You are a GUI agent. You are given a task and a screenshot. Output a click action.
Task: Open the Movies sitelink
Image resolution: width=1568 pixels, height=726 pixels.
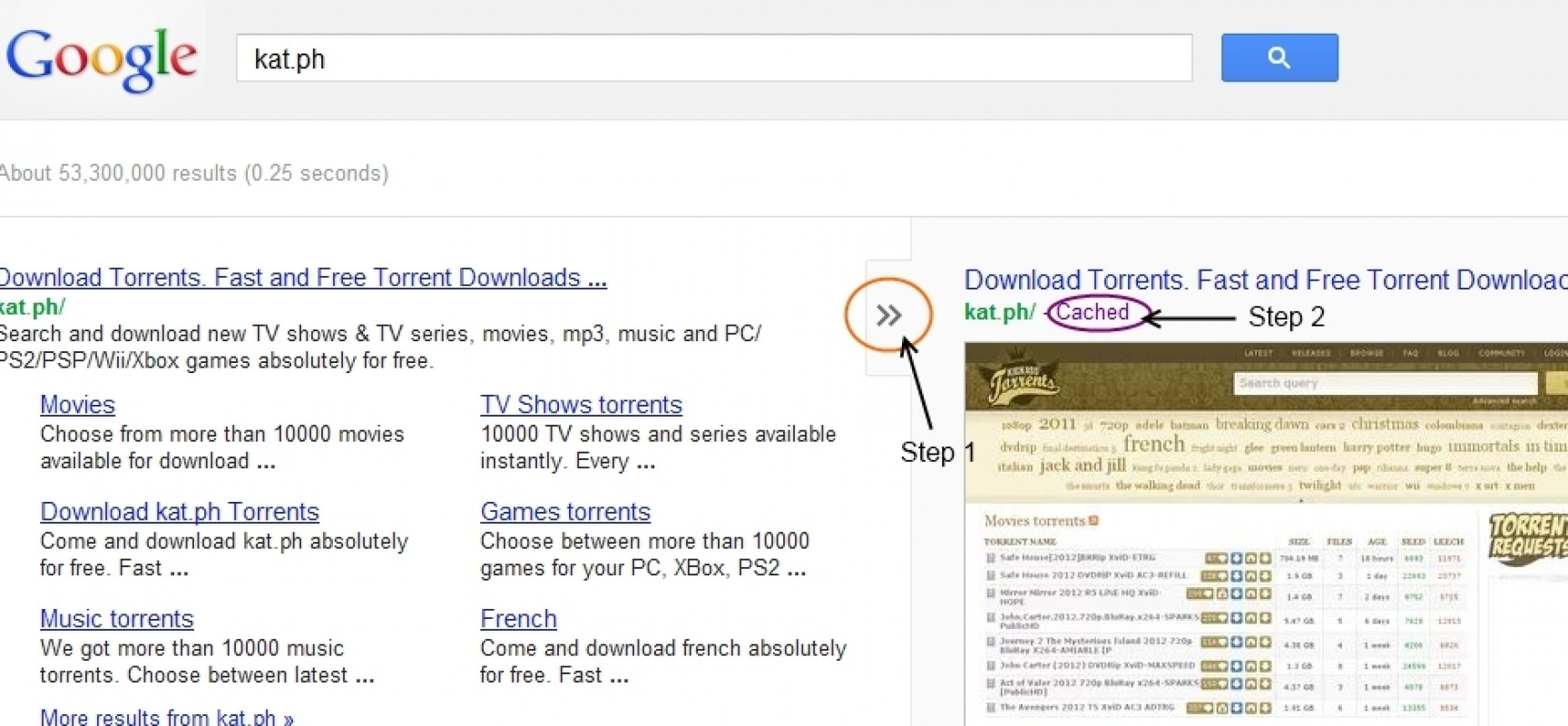[77, 405]
